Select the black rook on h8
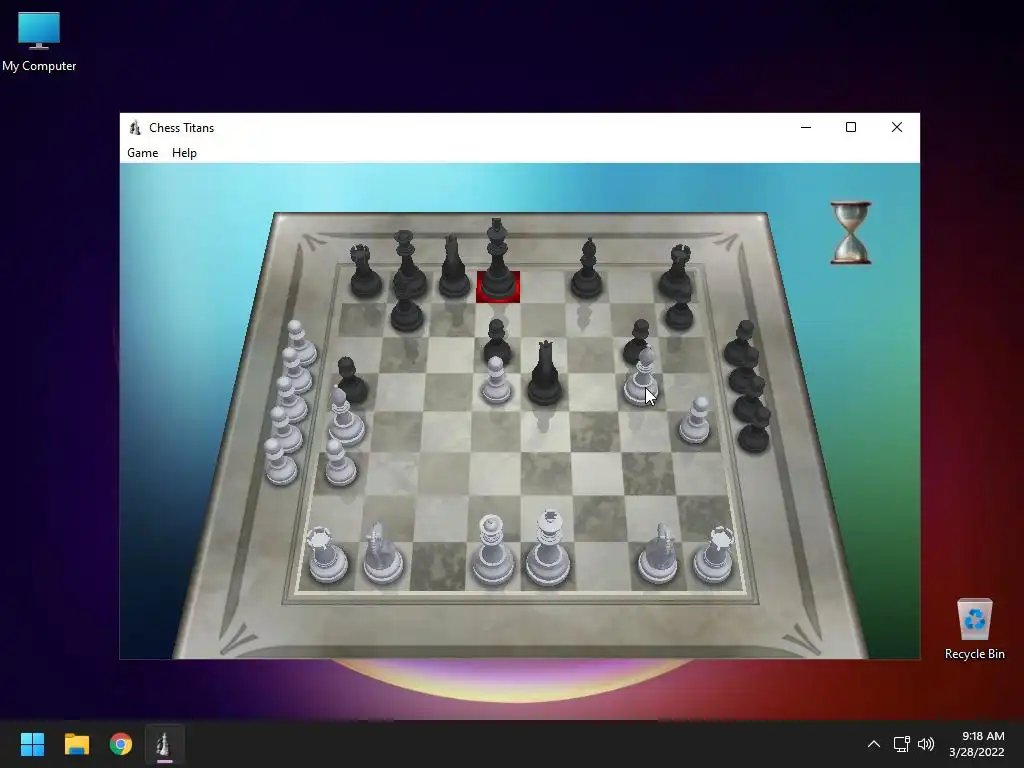1024x768 pixels. click(676, 271)
